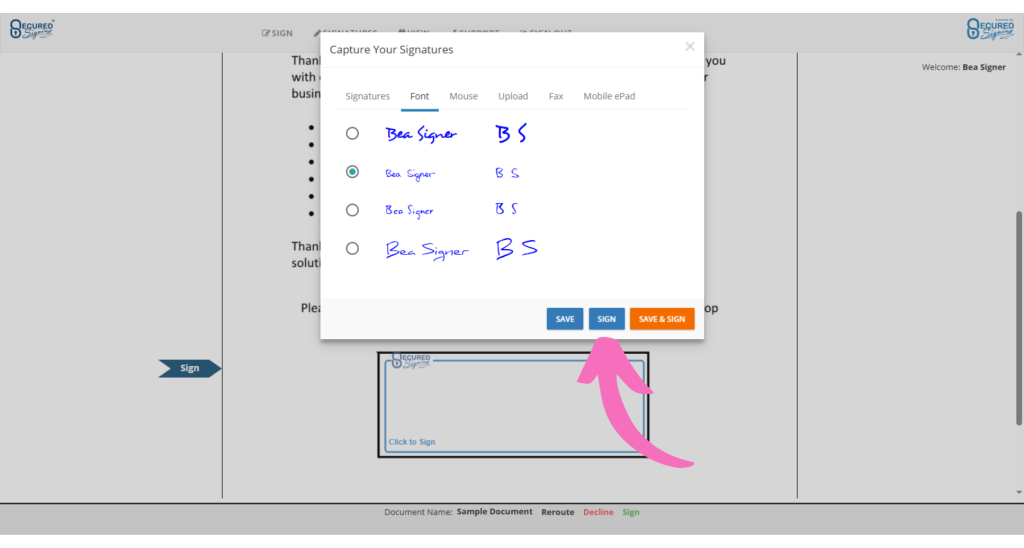Open the Upload tab
1024x548 pixels.
(x=513, y=96)
